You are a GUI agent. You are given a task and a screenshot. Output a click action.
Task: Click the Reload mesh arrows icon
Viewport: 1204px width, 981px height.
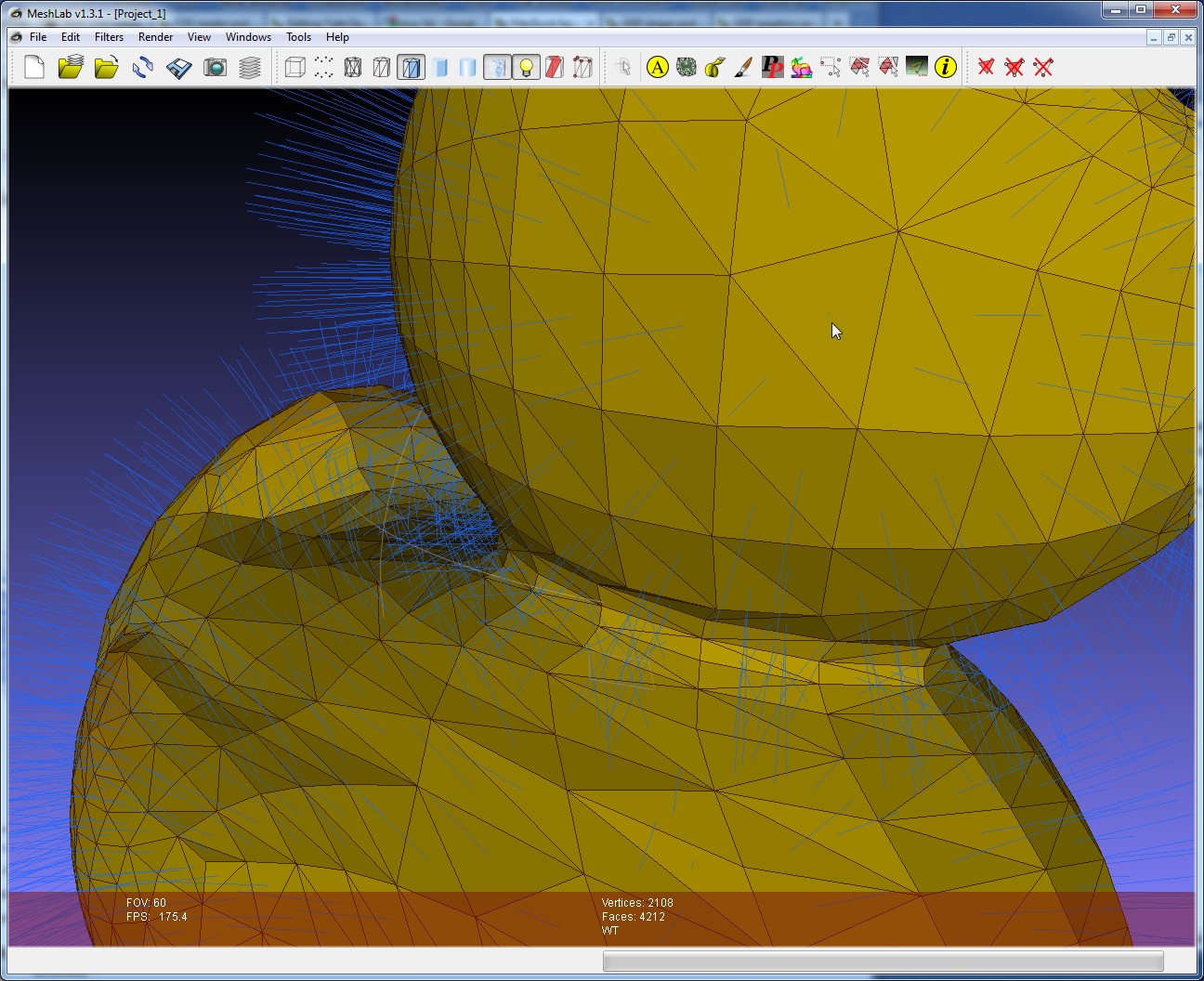click(142, 67)
